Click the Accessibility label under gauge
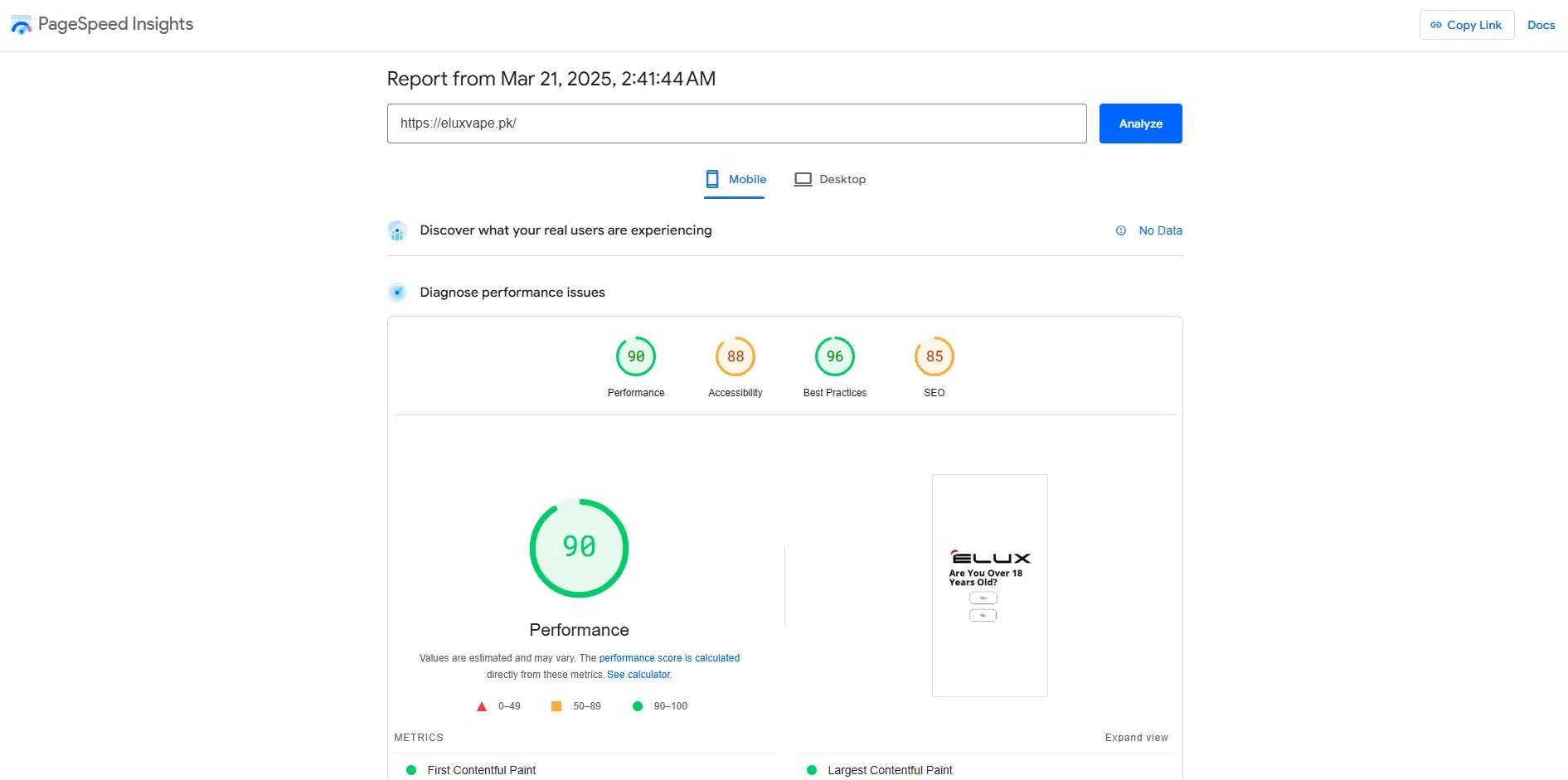 click(x=735, y=393)
